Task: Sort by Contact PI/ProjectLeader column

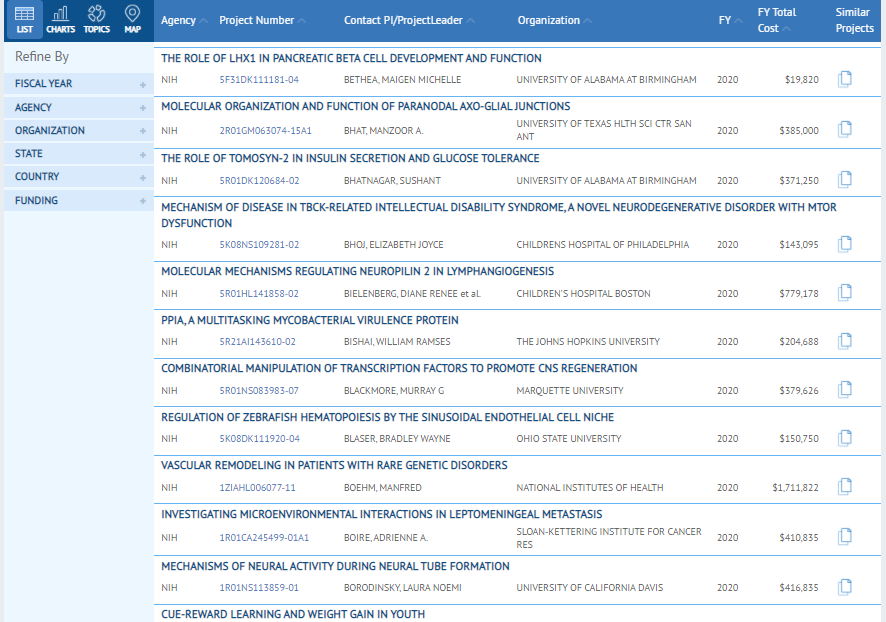Action: pos(409,20)
